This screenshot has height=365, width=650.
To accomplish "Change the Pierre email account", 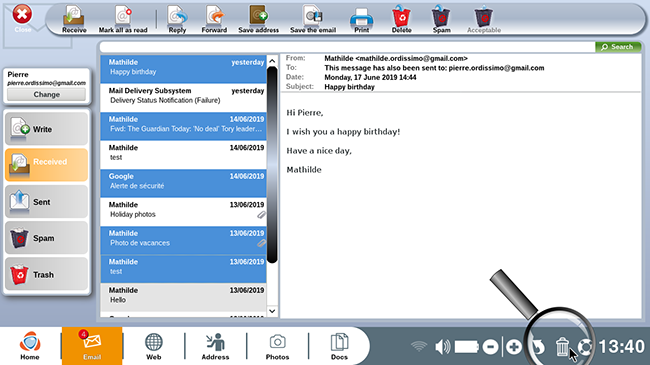I will coord(46,95).
